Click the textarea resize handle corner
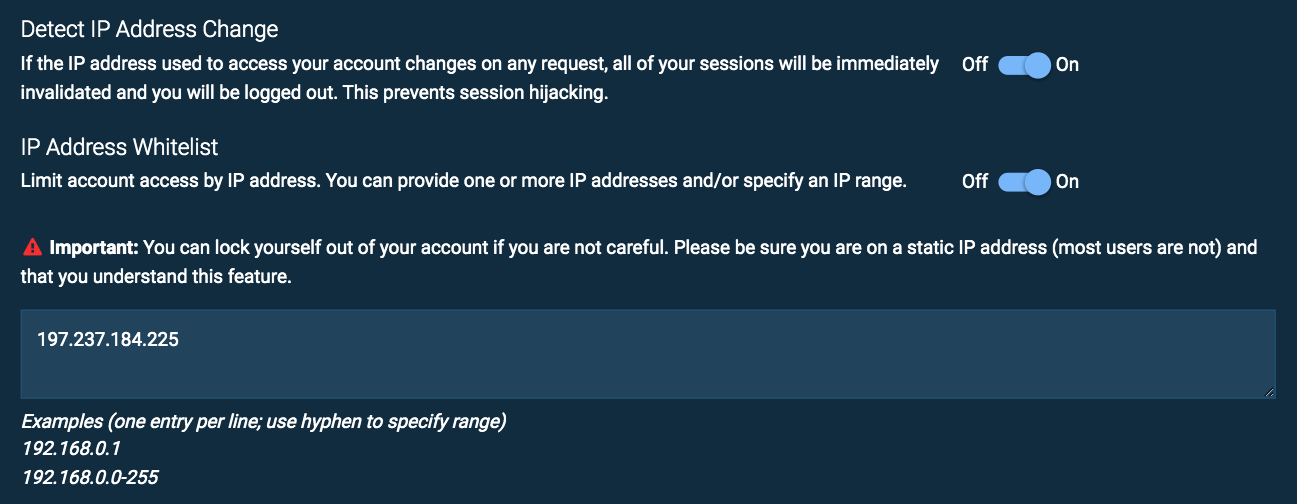Screen dimensions: 1297x504 coord(1270,393)
